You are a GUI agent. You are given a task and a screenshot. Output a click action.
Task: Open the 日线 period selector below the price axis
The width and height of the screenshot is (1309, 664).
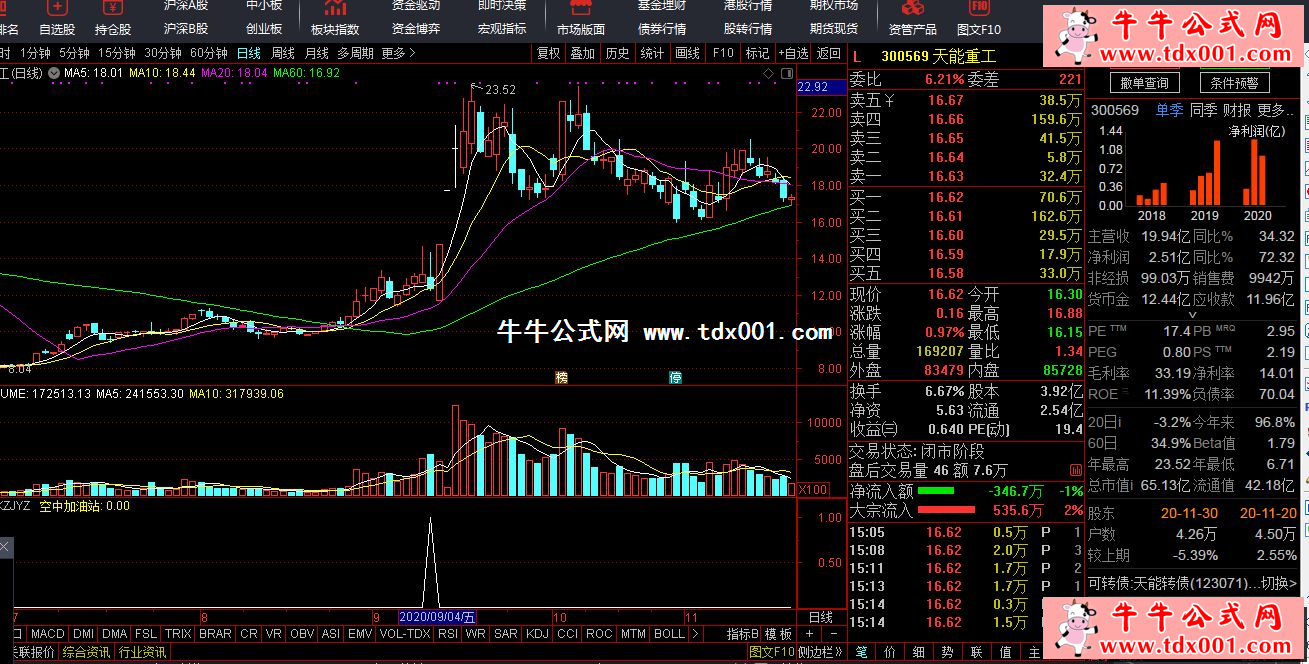point(820,617)
